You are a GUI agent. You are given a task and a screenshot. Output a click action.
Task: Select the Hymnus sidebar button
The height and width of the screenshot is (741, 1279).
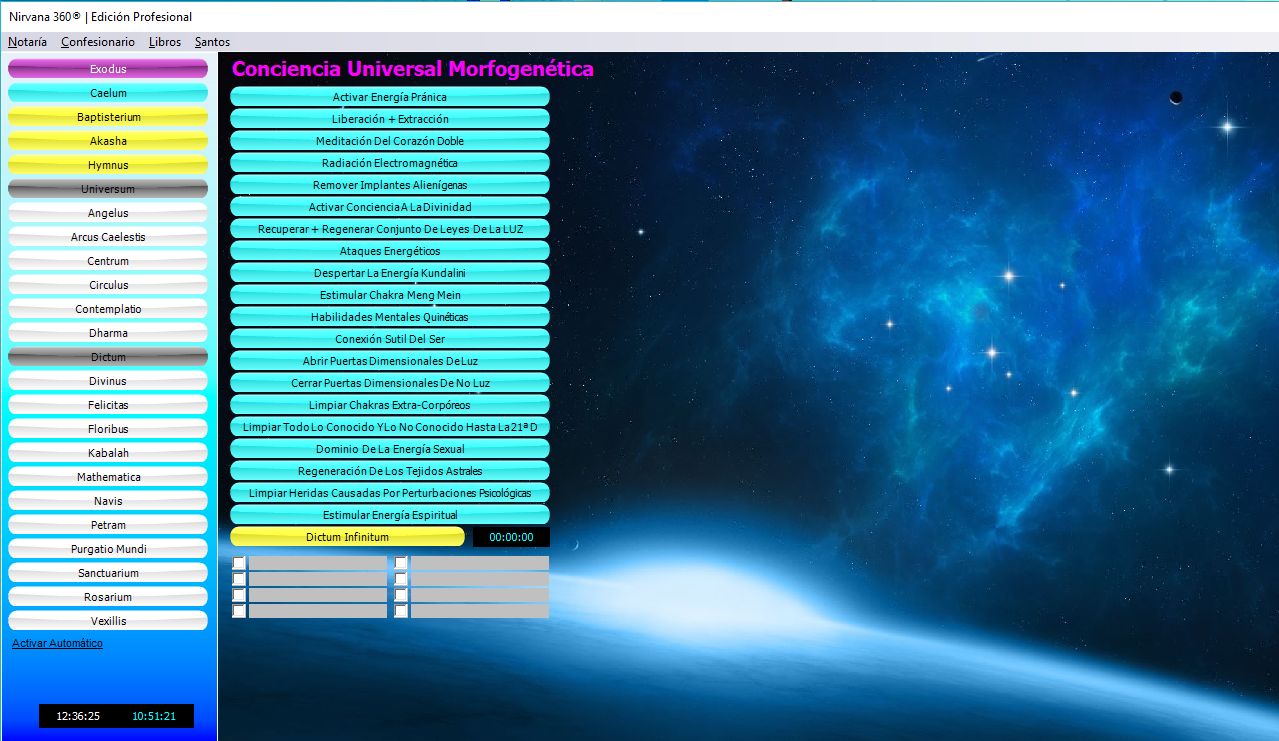pyautogui.click(x=108, y=165)
